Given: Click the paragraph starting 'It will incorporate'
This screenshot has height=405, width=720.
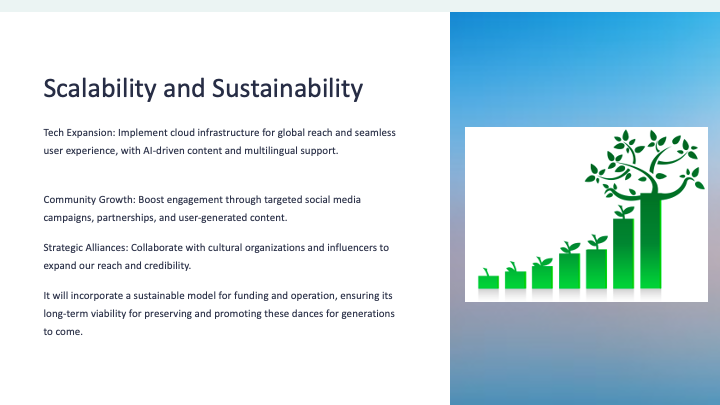Looking at the screenshot, I should pos(219,313).
